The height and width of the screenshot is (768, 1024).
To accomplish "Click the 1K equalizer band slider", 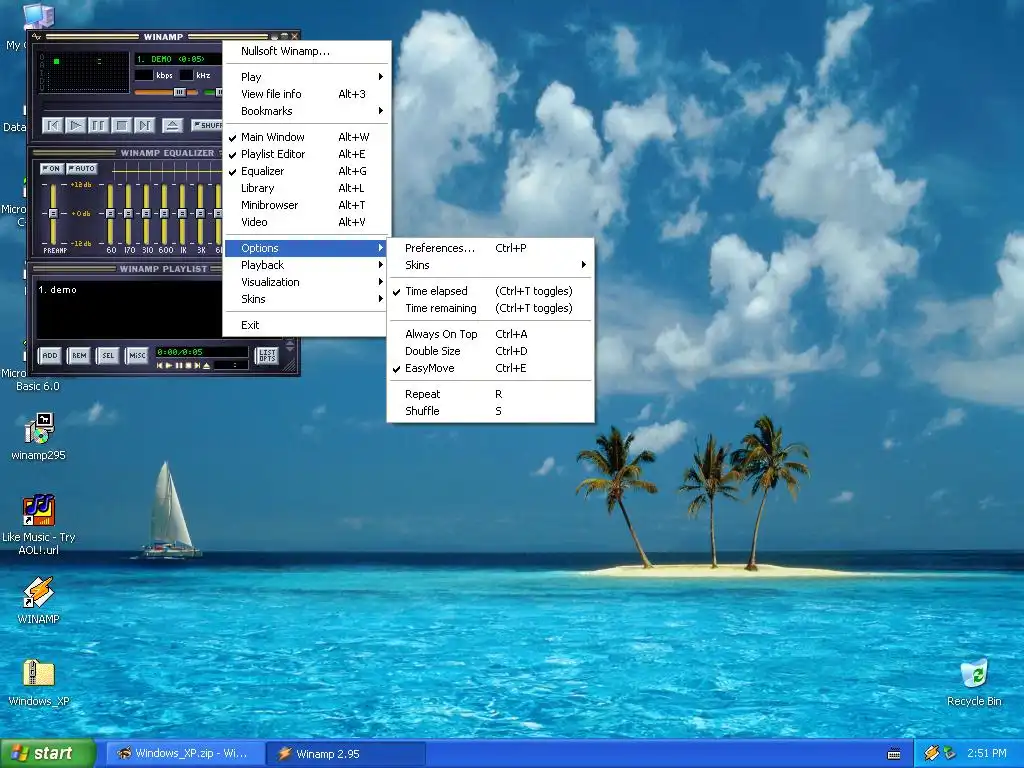I will coord(183,213).
